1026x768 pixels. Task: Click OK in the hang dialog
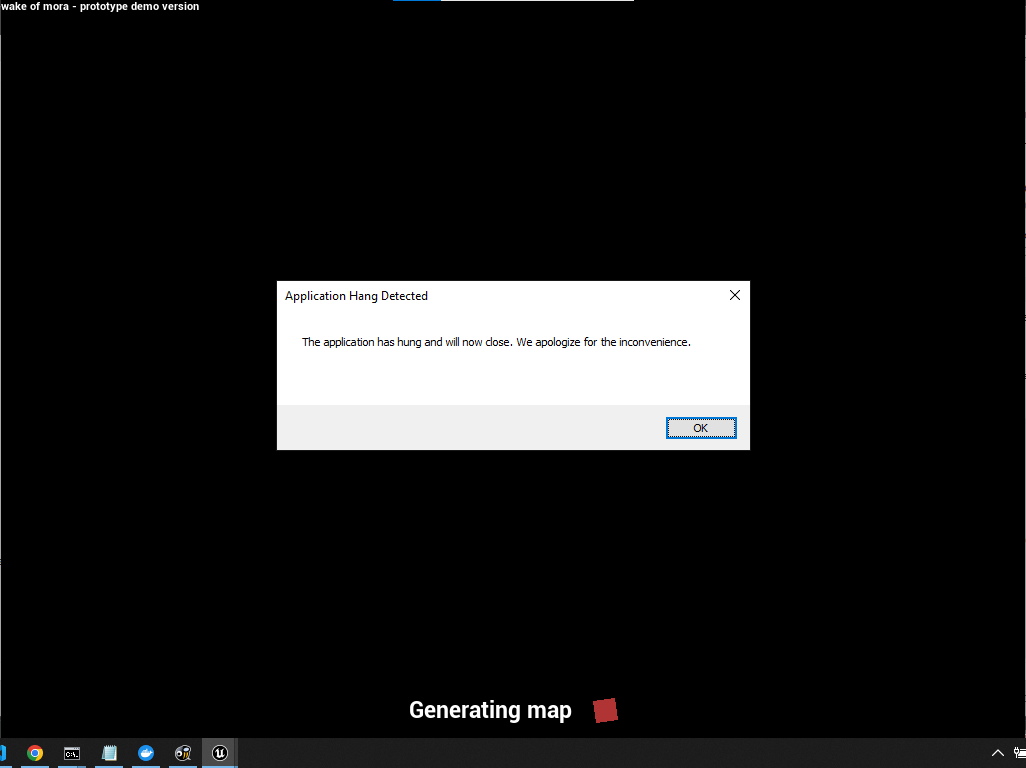point(701,428)
